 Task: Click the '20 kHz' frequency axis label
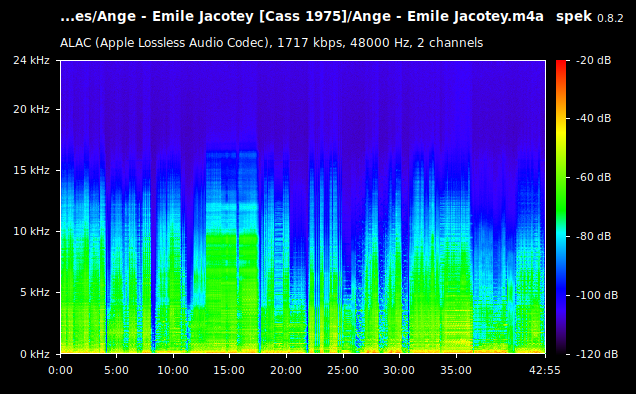(x=31, y=110)
